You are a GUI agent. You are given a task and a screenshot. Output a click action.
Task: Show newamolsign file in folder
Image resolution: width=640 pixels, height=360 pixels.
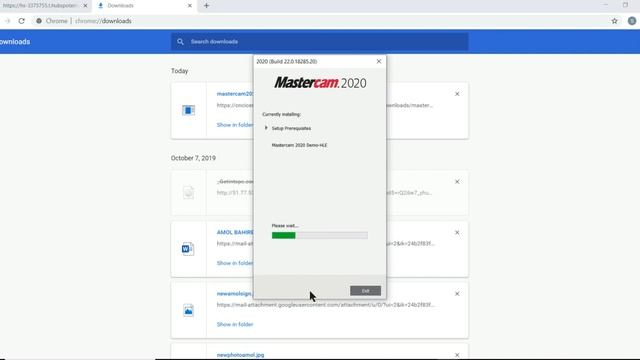coord(235,324)
